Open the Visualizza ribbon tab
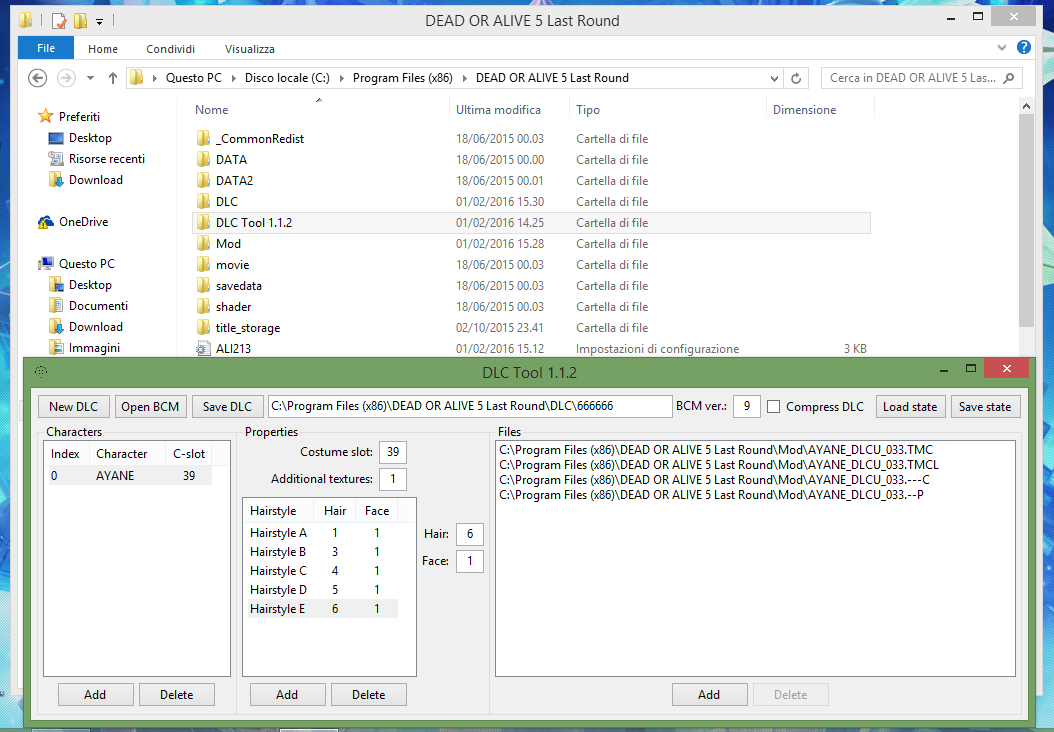The width and height of the screenshot is (1054, 732). [x=249, y=48]
